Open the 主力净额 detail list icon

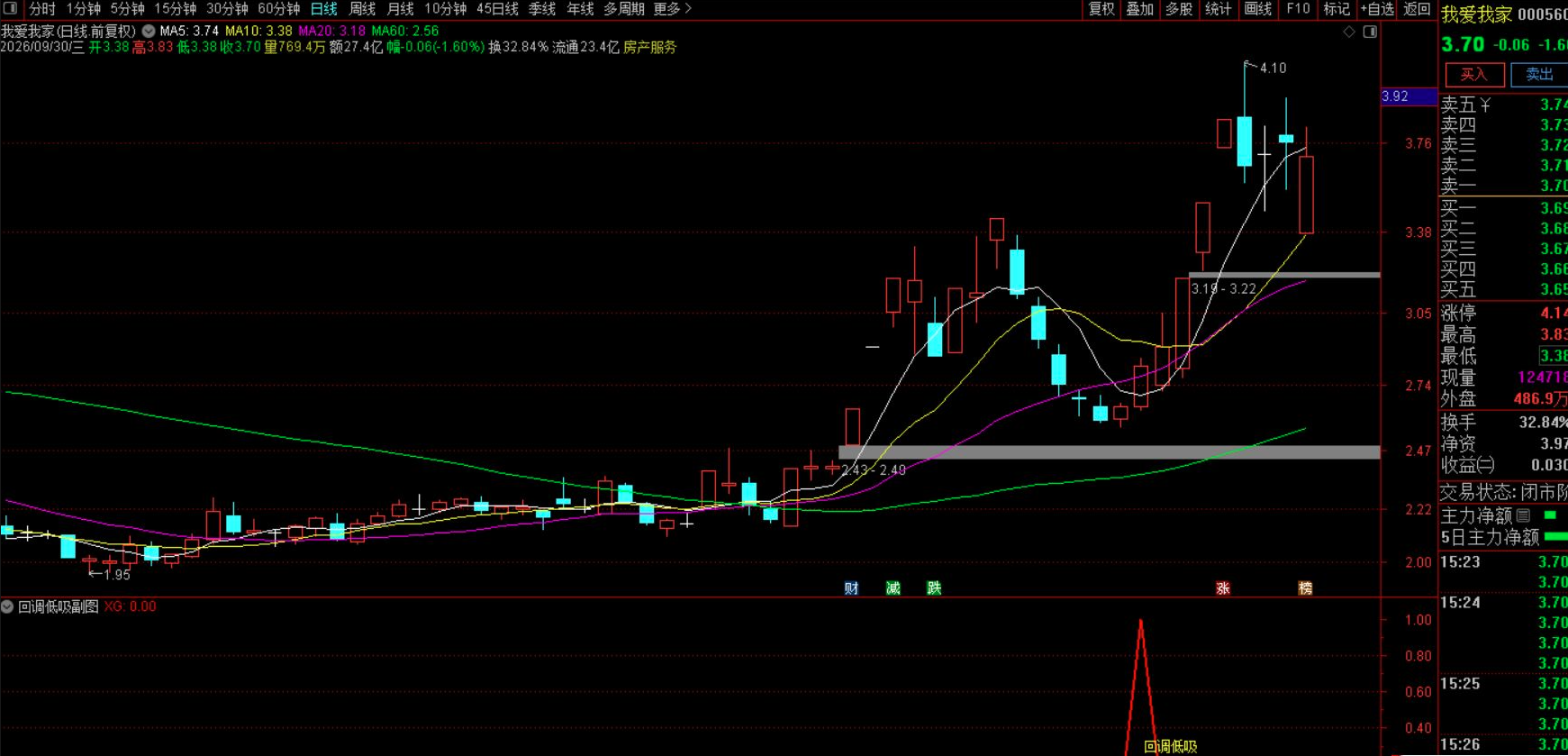pos(1523,515)
